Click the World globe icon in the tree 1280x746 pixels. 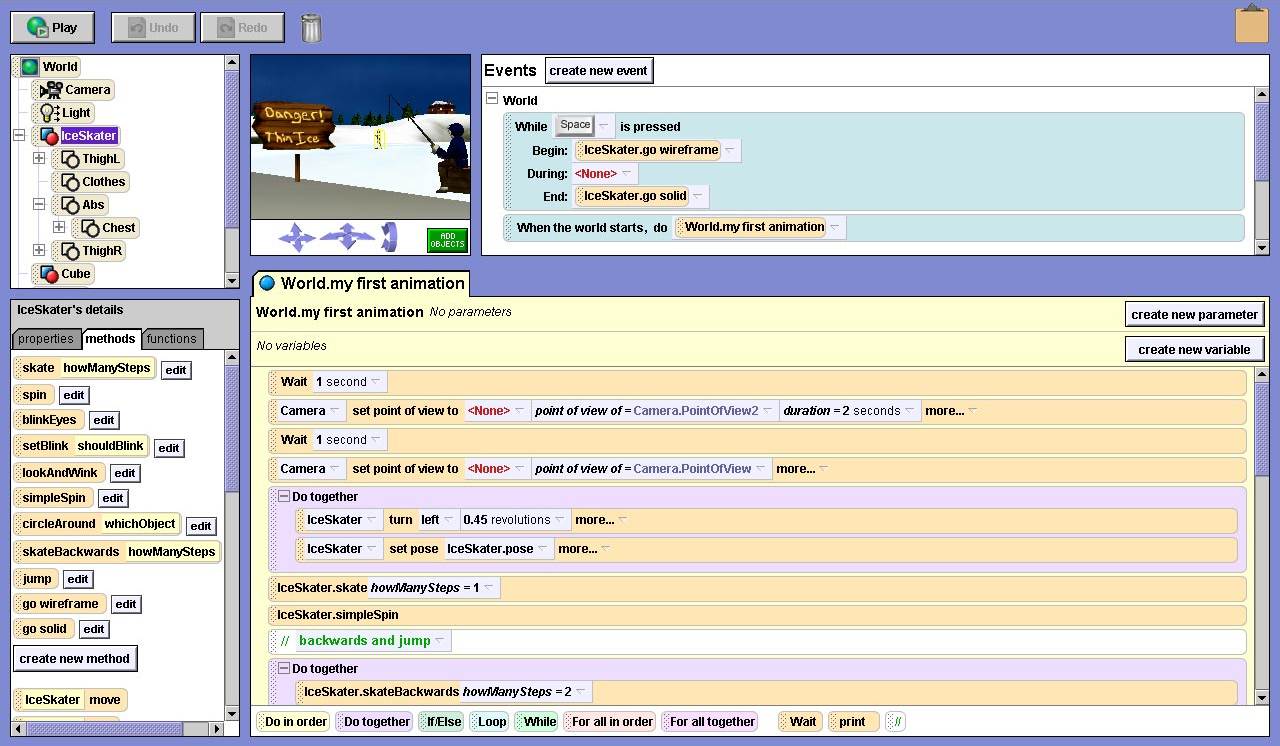(x=30, y=67)
